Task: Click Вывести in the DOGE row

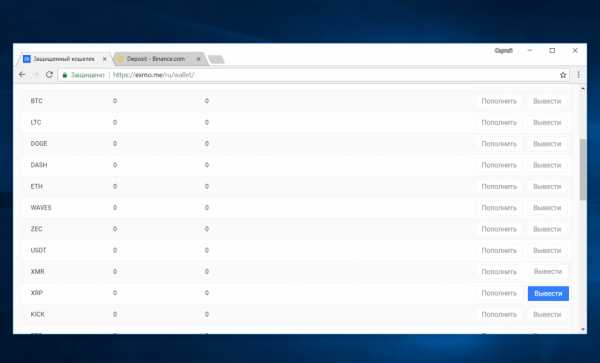Action: 547,144
